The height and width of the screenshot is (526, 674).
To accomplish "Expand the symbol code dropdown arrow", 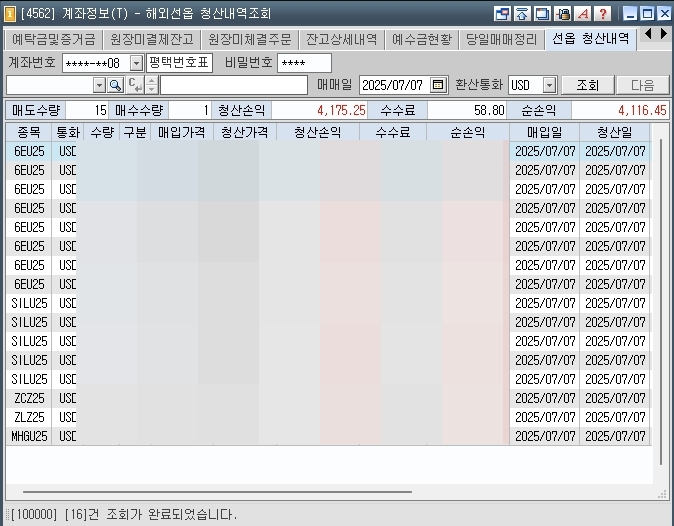I will (99, 85).
